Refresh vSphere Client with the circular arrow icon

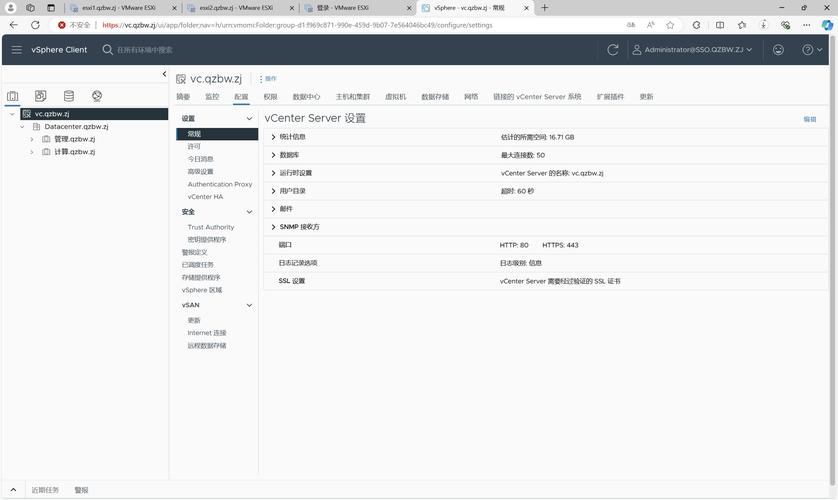612,50
